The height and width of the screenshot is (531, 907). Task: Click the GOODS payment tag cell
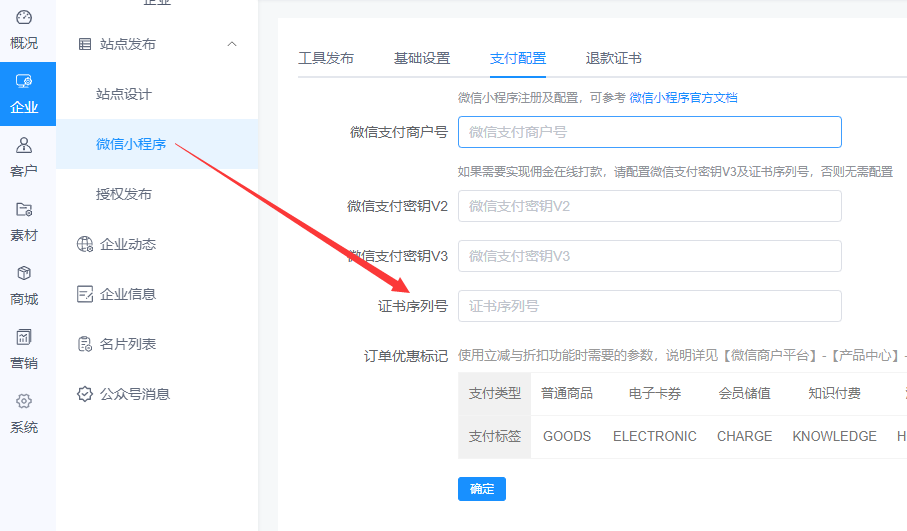tap(567, 436)
